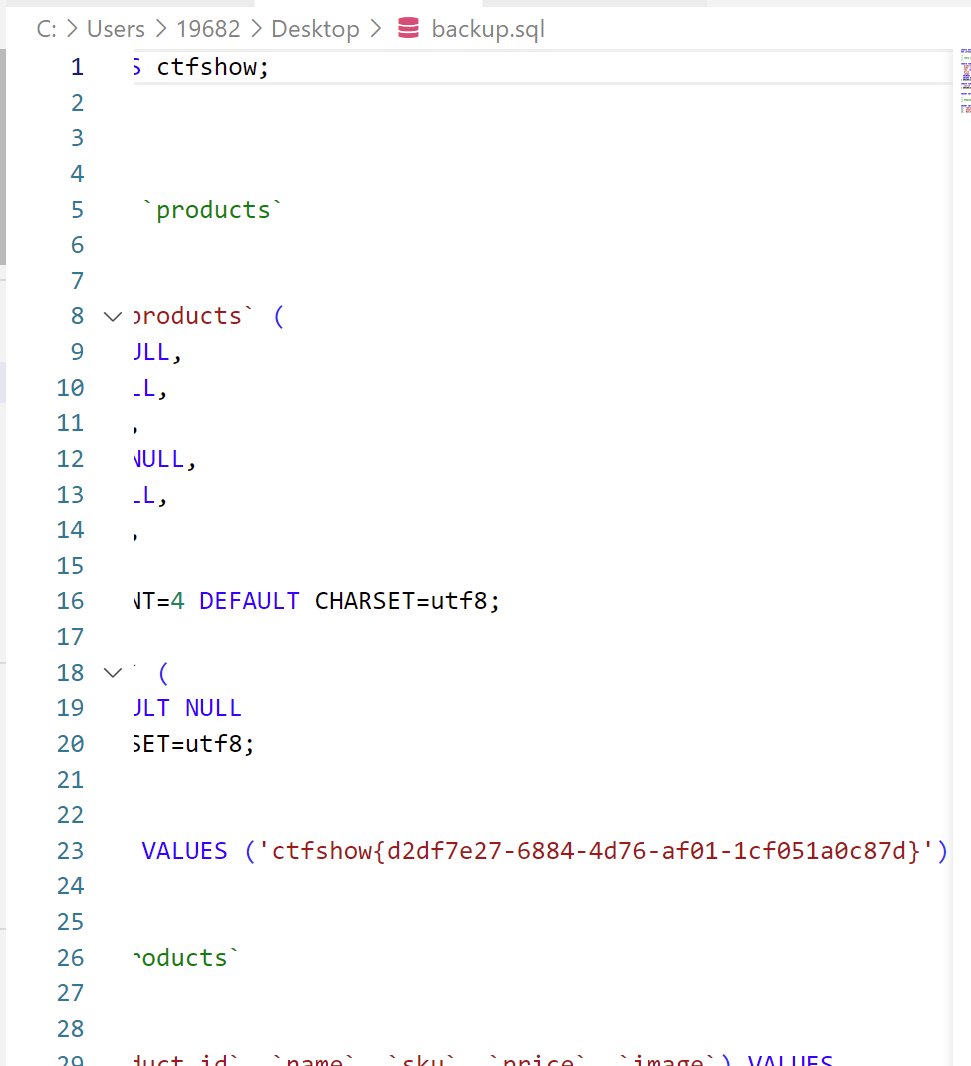The width and height of the screenshot is (971, 1066).
Task: Click line number 16 in the gutter
Action: pos(71,601)
